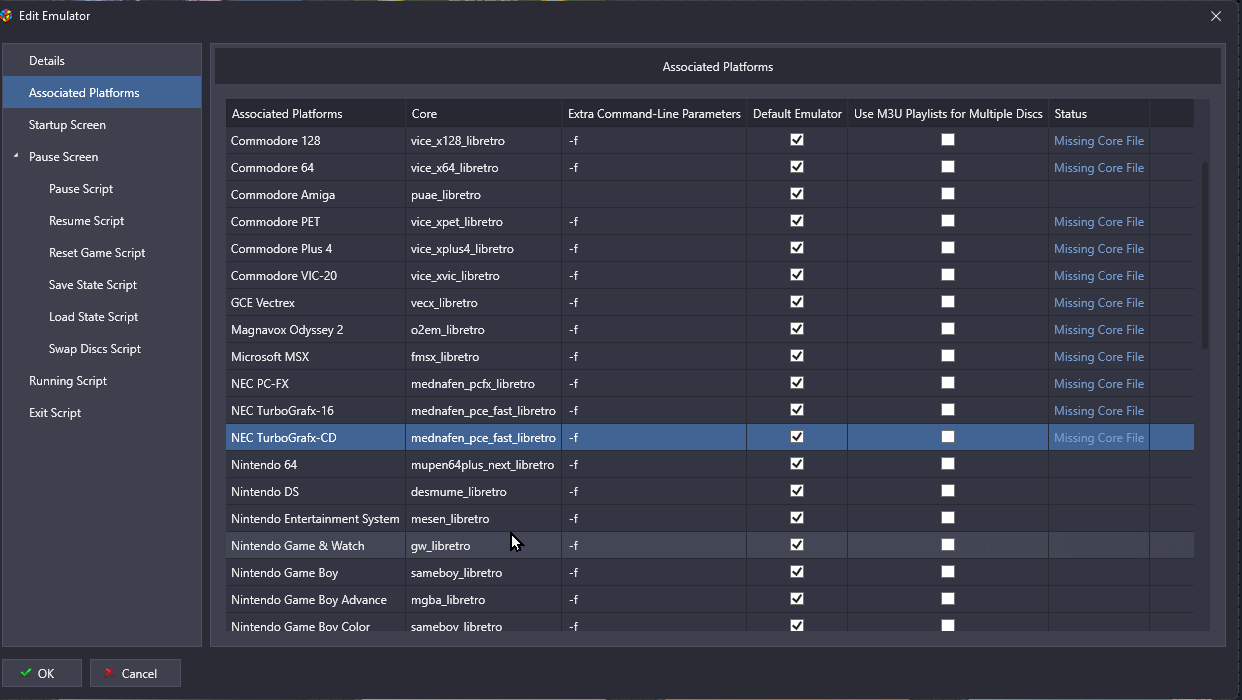Open the Details section
1242x700 pixels.
point(102,61)
